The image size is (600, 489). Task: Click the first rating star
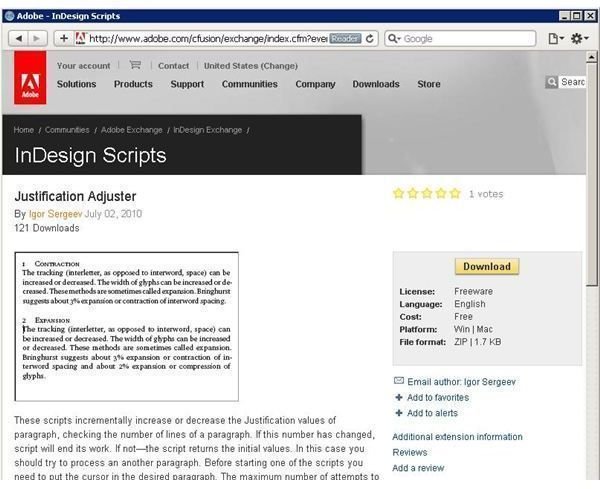pyautogui.click(x=398, y=193)
